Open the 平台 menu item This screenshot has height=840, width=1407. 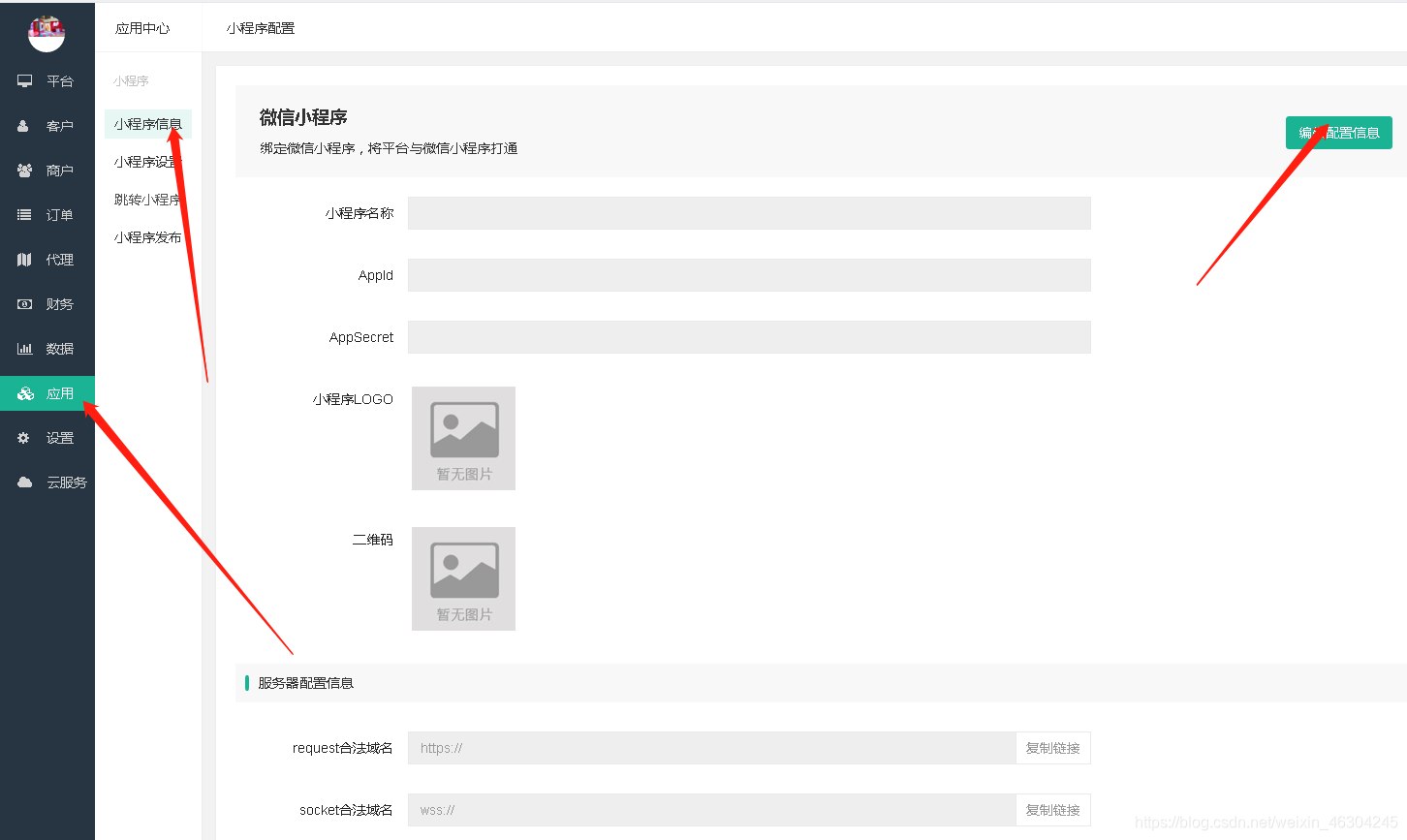pos(47,81)
